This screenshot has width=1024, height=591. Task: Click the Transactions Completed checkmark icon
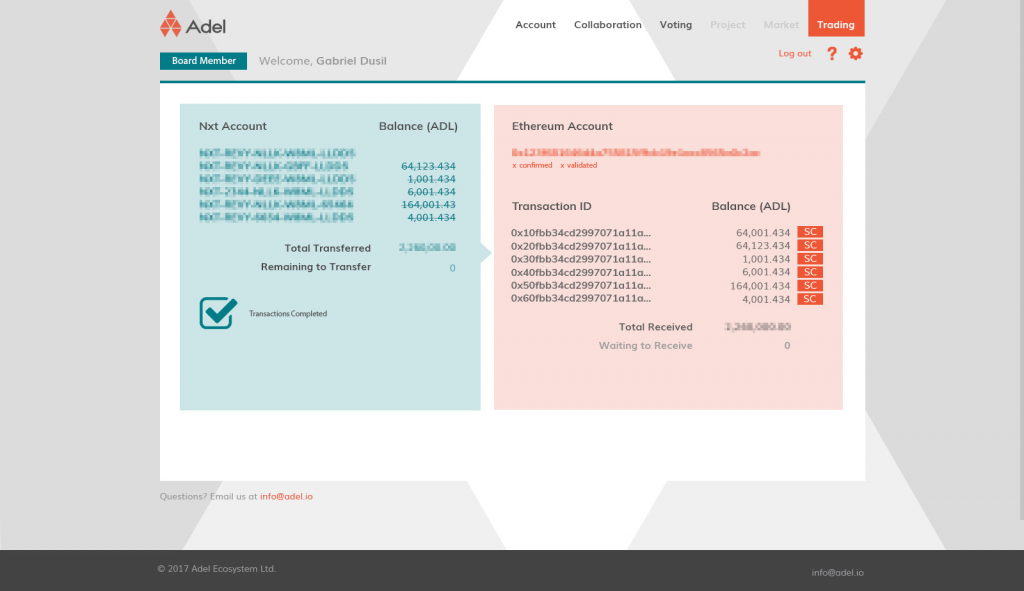[218, 313]
